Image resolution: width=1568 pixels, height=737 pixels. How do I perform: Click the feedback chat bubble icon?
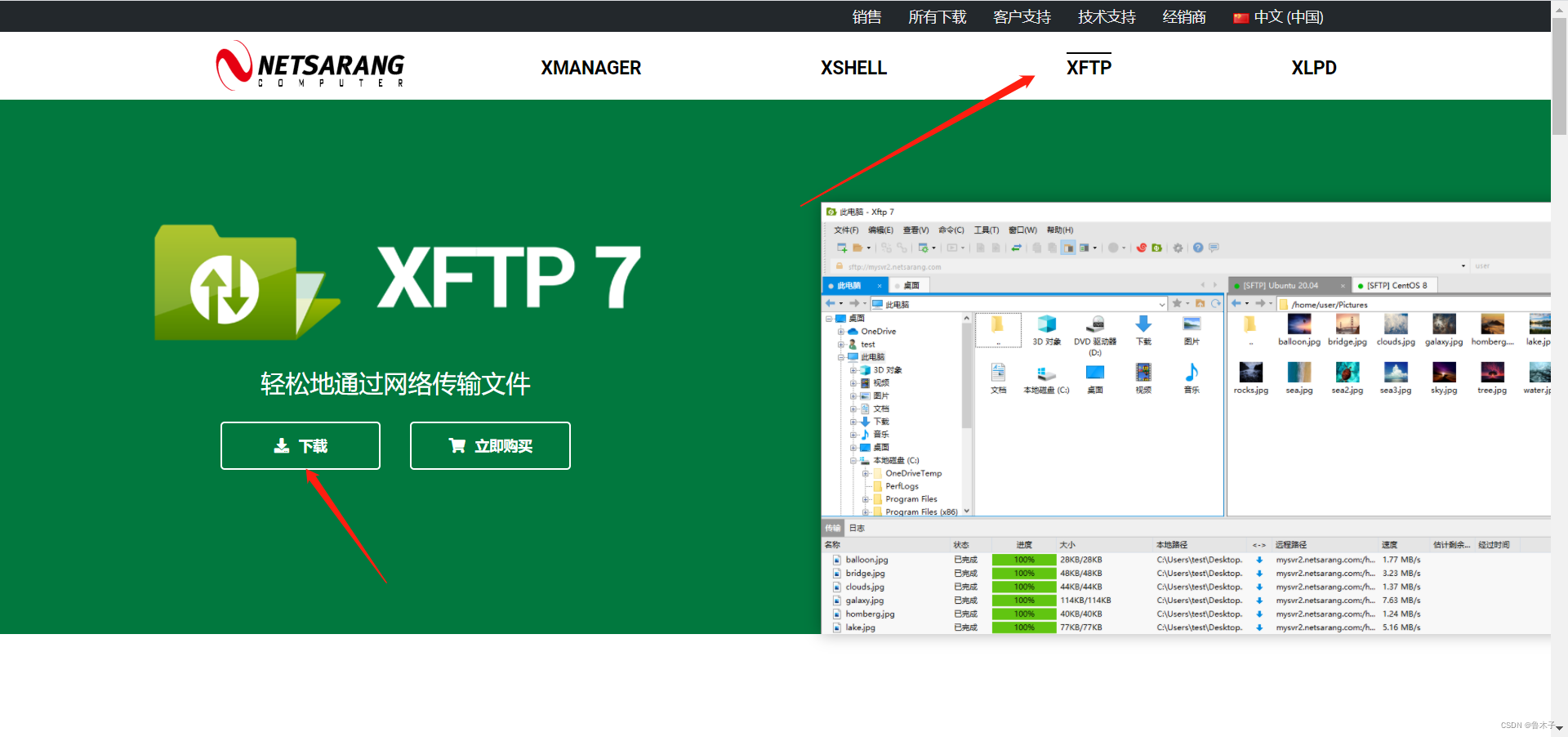[x=1214, y=248]
